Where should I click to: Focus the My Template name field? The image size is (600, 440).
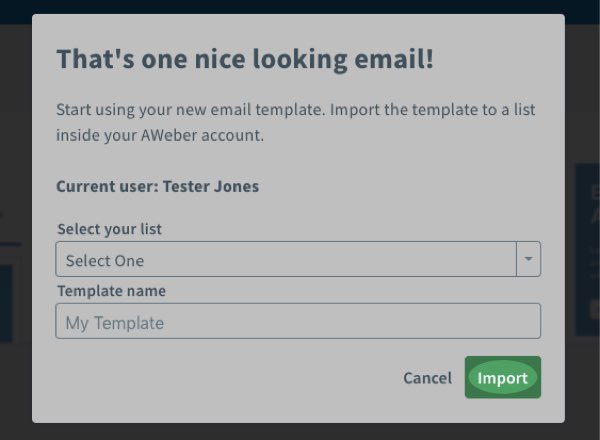point(298,322)
